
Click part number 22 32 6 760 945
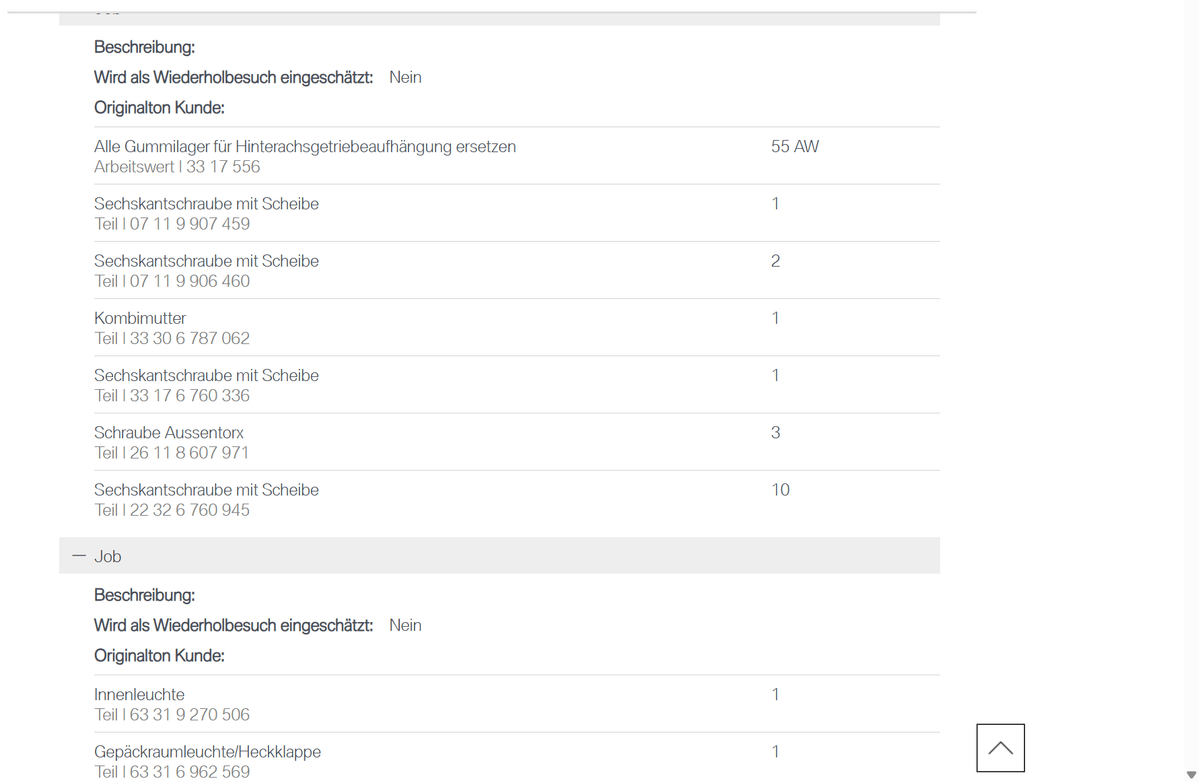click(x=190, y=510)
